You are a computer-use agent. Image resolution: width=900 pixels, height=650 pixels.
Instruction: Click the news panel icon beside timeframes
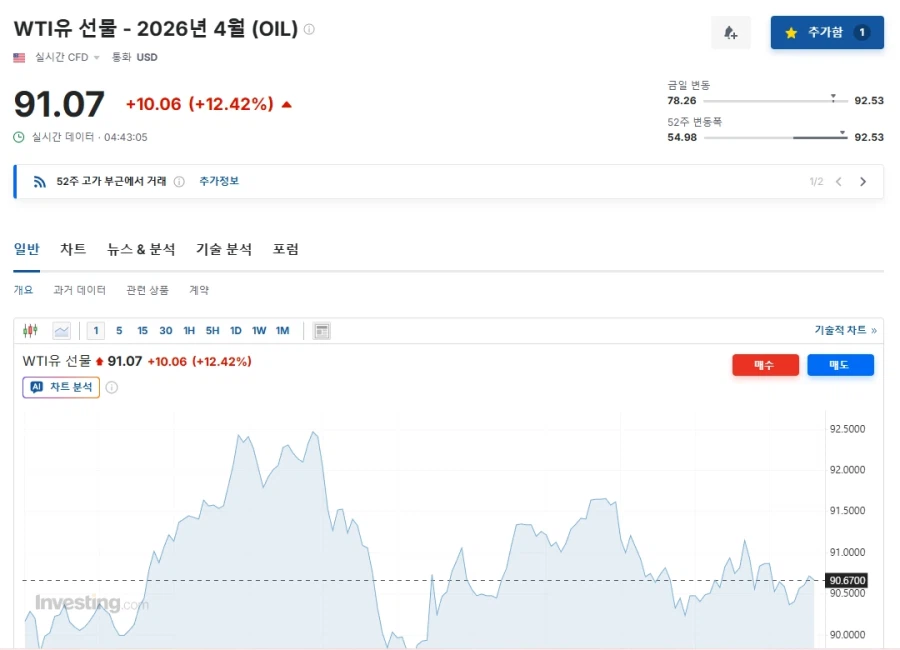coord(321,330)
